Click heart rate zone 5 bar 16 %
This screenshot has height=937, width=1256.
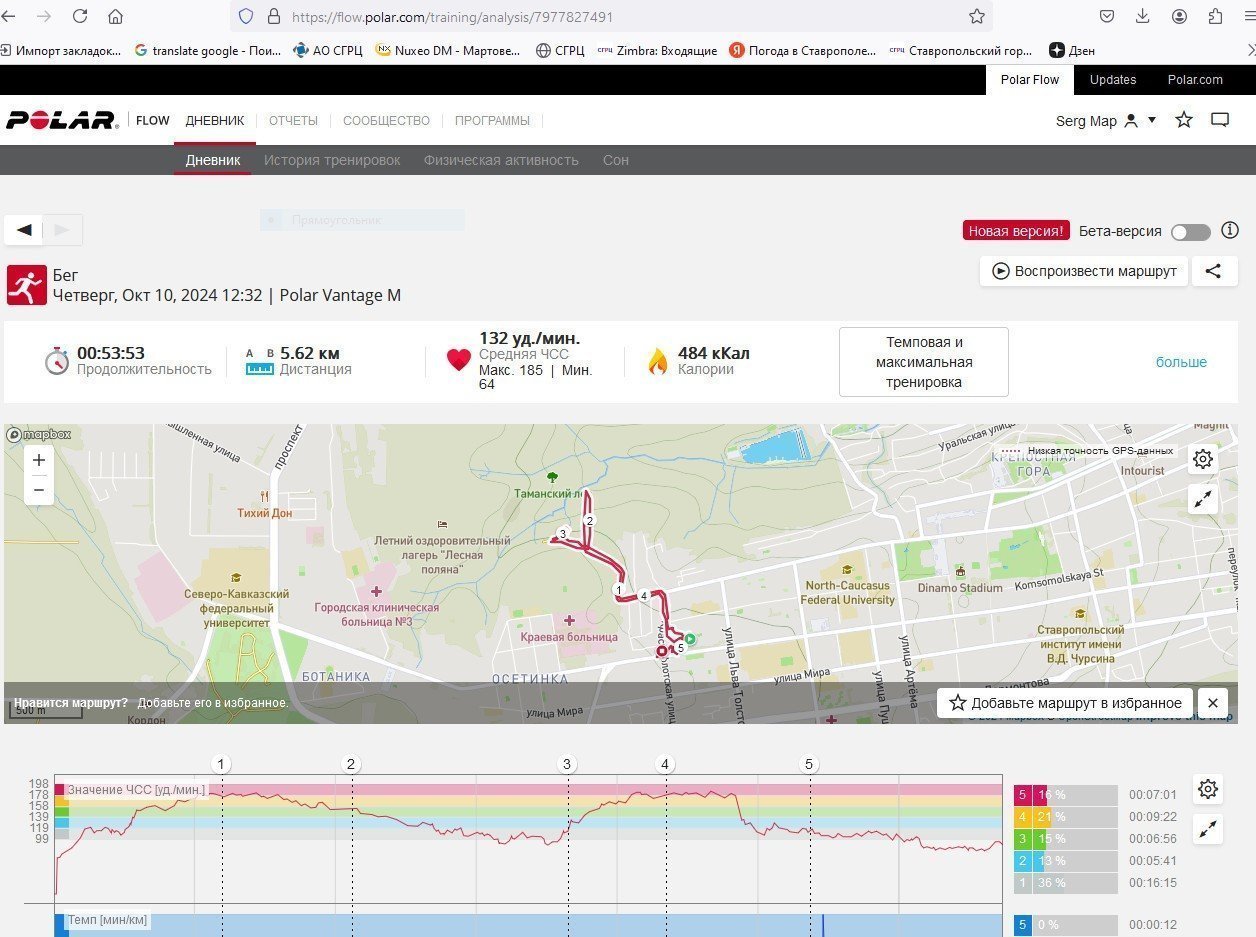[x=1066, y=795]
